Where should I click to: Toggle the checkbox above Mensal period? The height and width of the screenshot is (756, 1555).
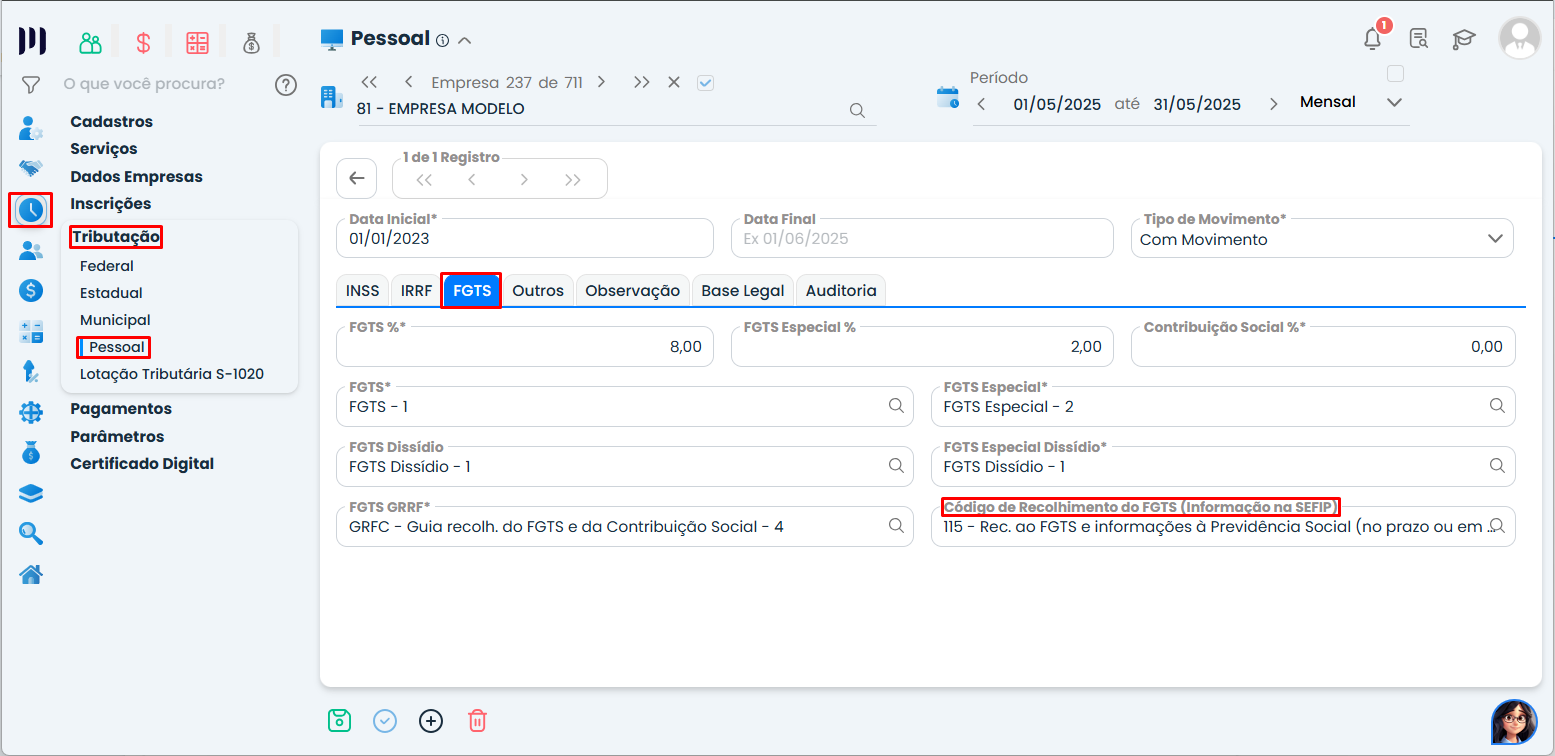coord(1396,74)
